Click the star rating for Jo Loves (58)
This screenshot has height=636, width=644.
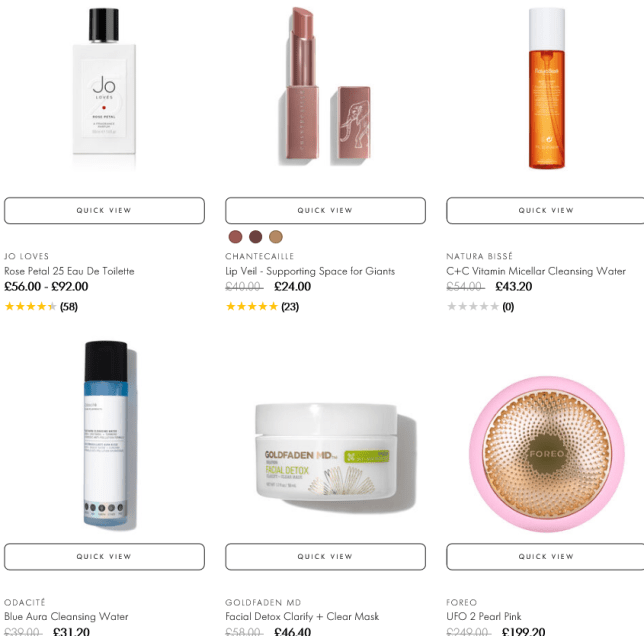coord(41,307)
